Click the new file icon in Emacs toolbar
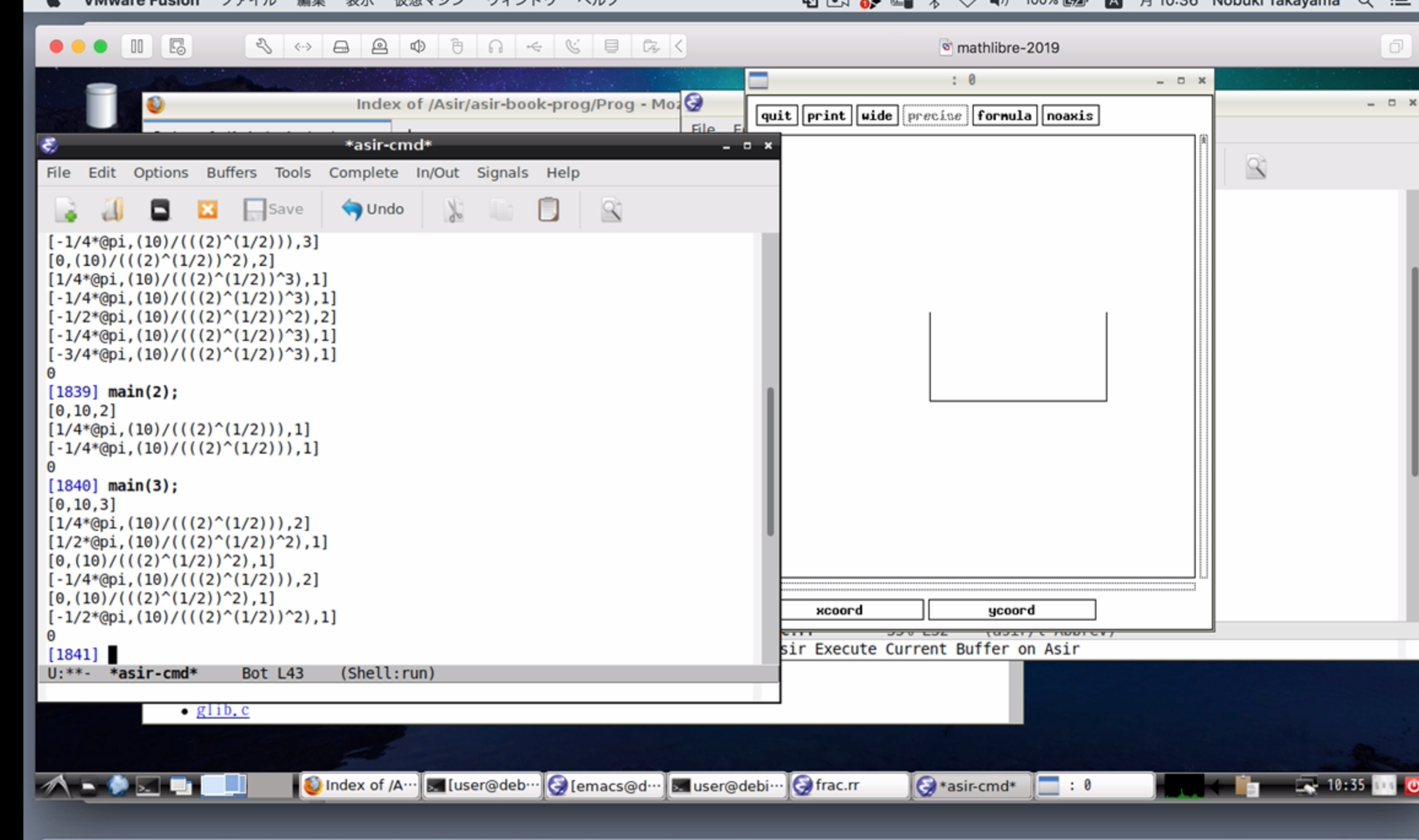 [x=66, y=210]
